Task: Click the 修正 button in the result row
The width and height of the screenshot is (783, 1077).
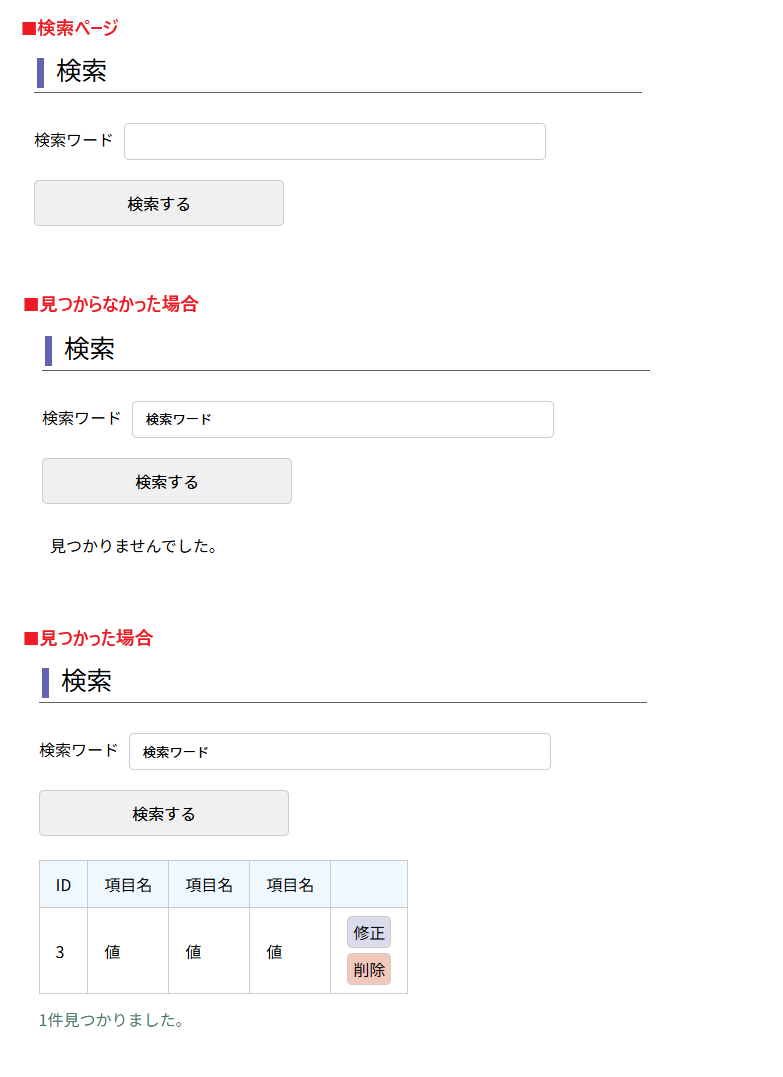Action: pyautogui.click(x=369, y=932)
